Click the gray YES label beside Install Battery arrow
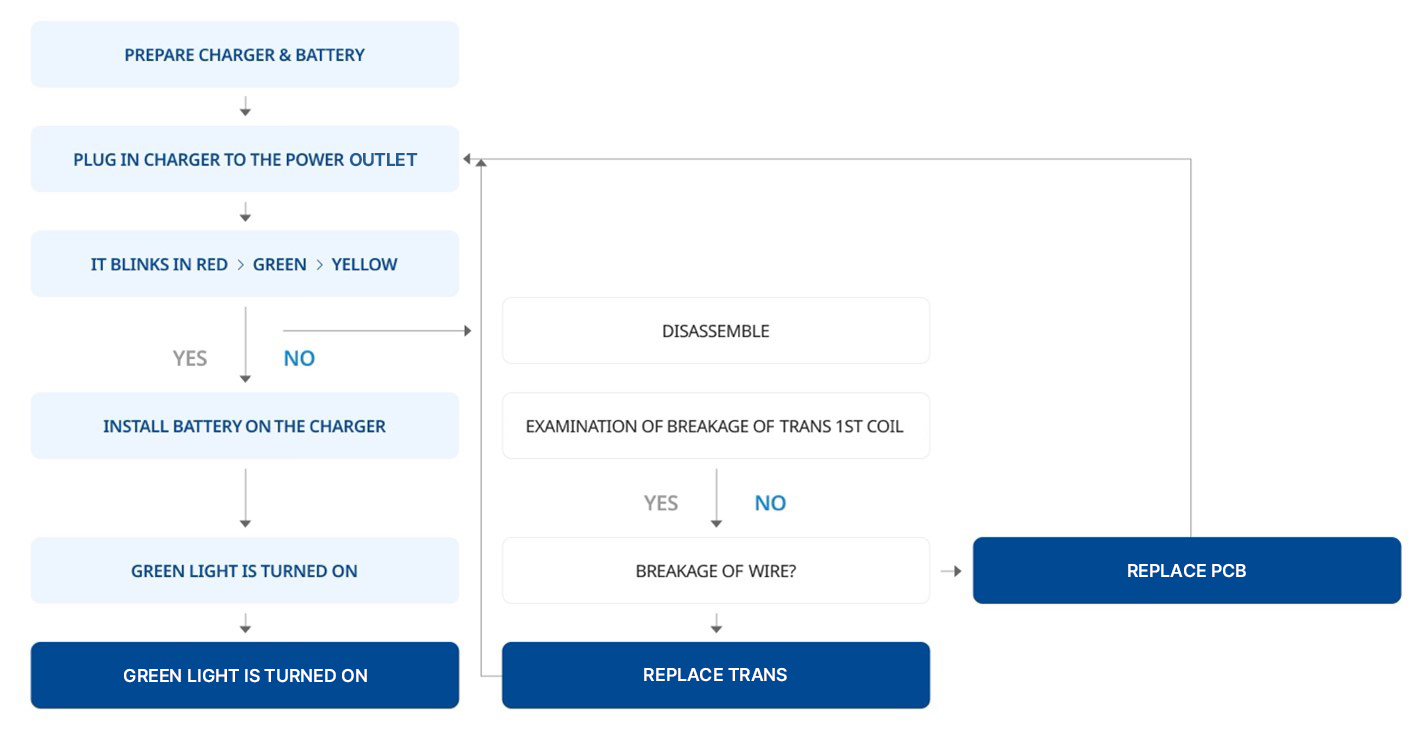This screenshot has height=740, width=1419. coord(190,358)
